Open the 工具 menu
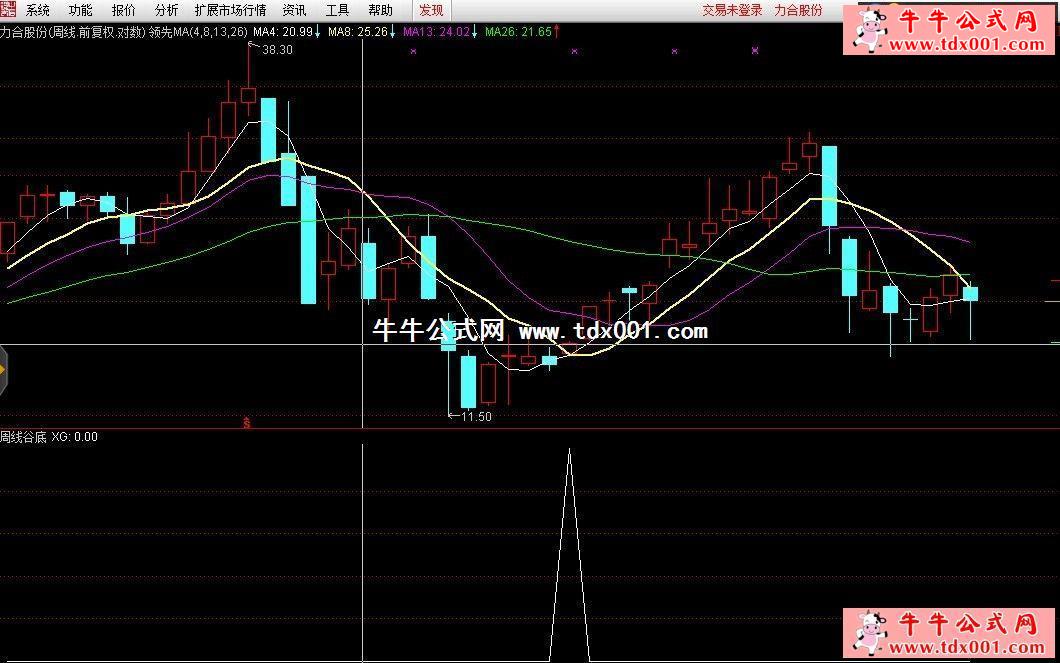The height and width of the screenshot is (663, 1060). point(337,10)
